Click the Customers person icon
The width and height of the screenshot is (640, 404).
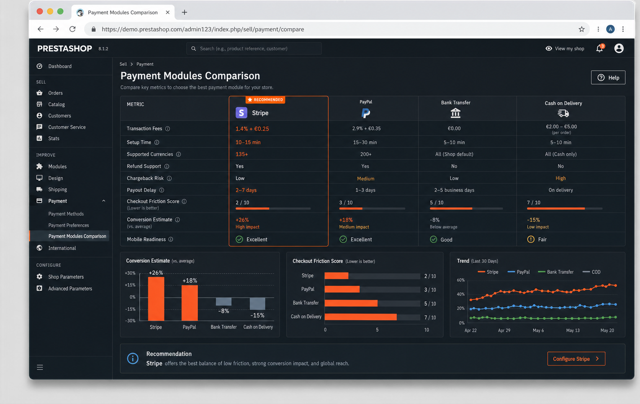tap(40, 116)
